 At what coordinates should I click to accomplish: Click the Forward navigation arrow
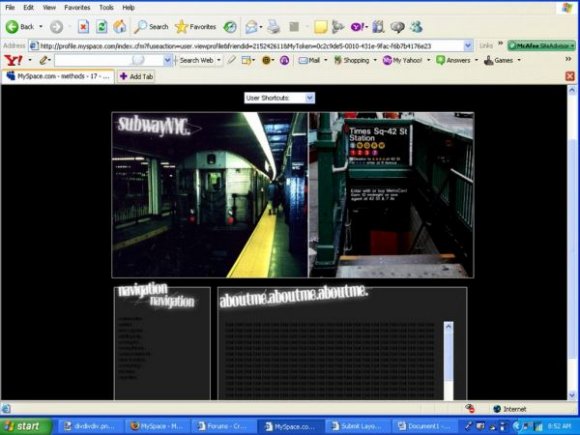tap(56, 27)
